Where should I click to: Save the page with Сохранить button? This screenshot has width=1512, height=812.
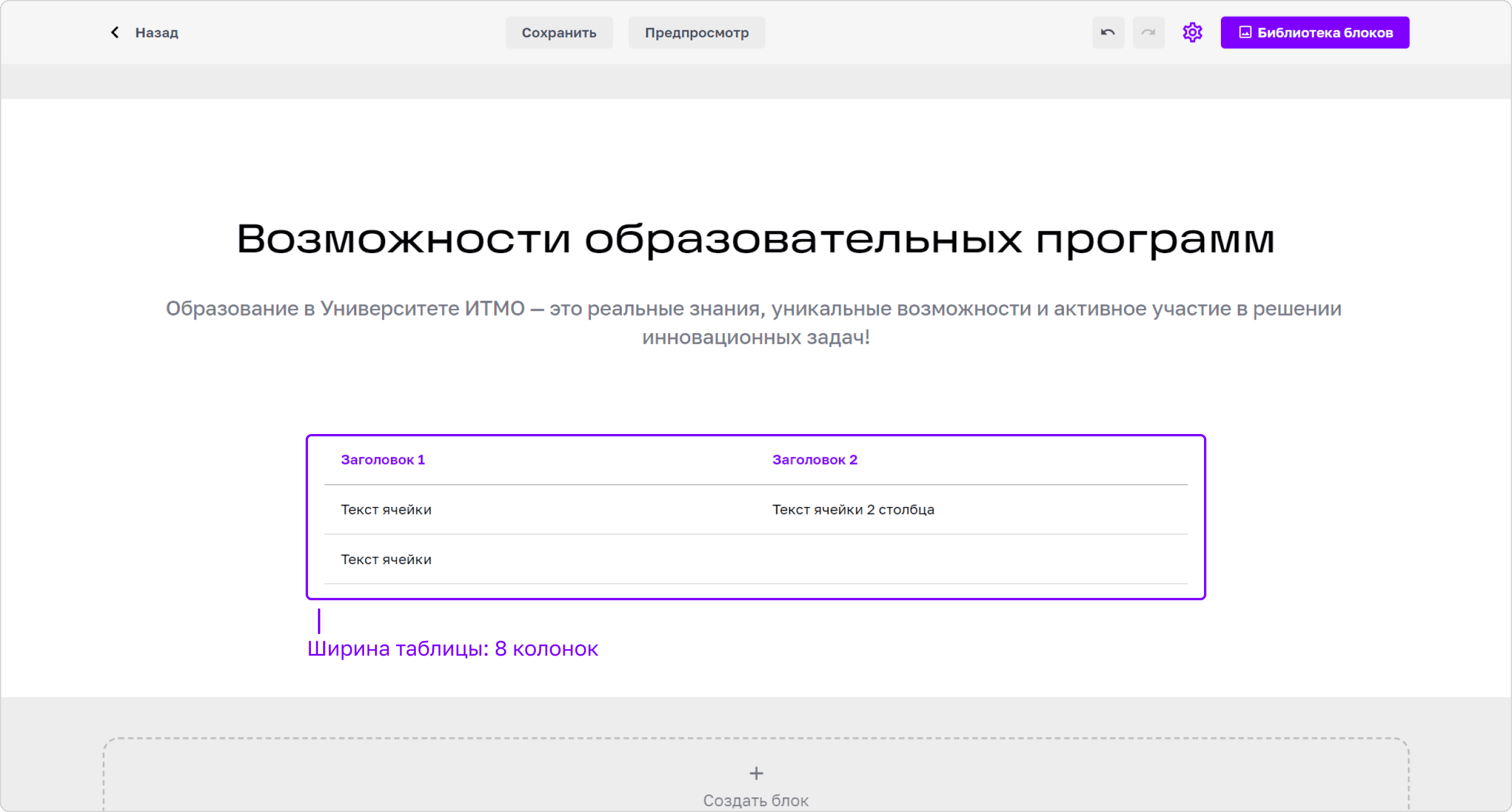[559, 33]
